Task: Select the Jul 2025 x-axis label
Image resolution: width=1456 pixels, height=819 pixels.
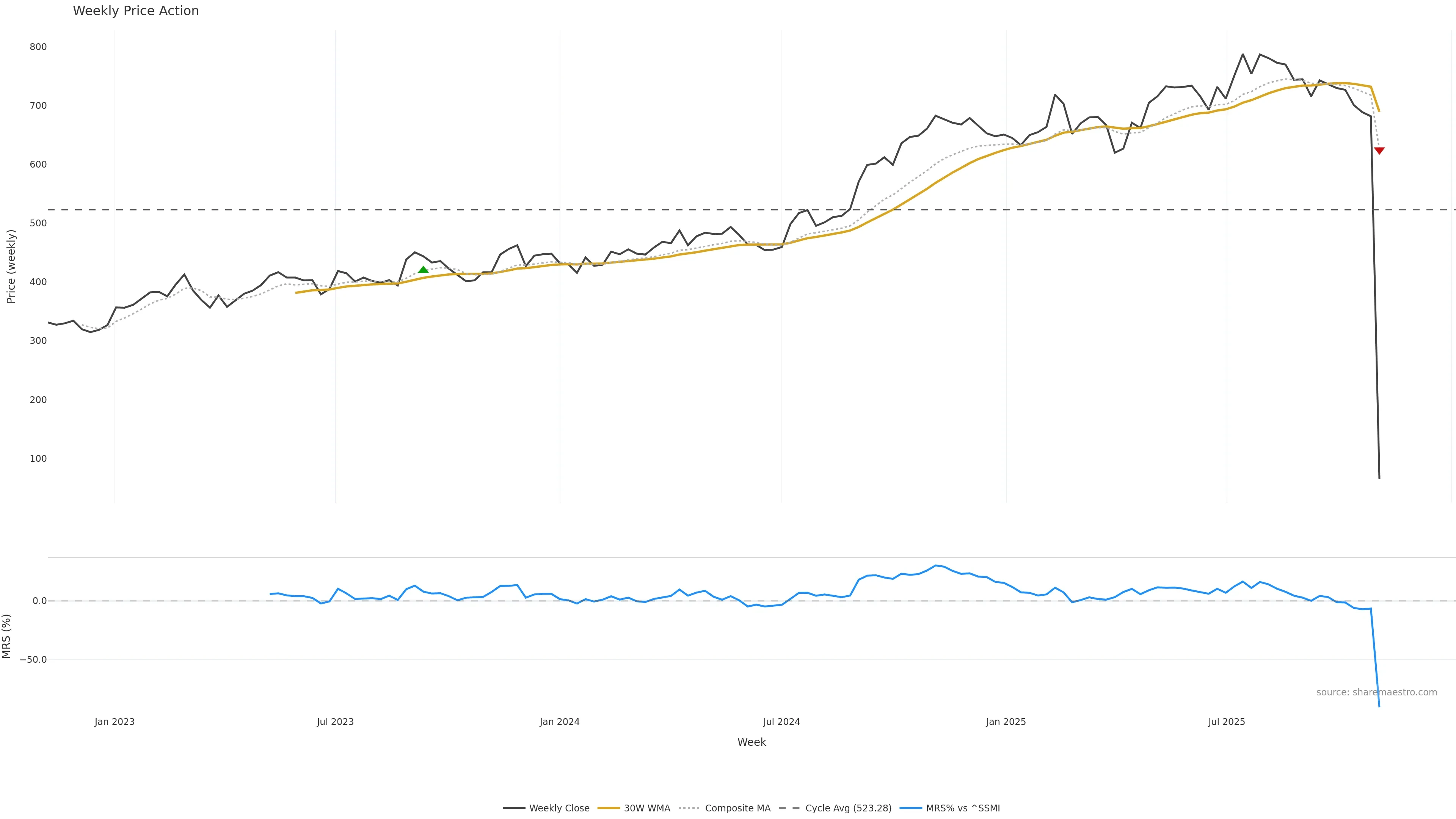Action: (1227, 722)
